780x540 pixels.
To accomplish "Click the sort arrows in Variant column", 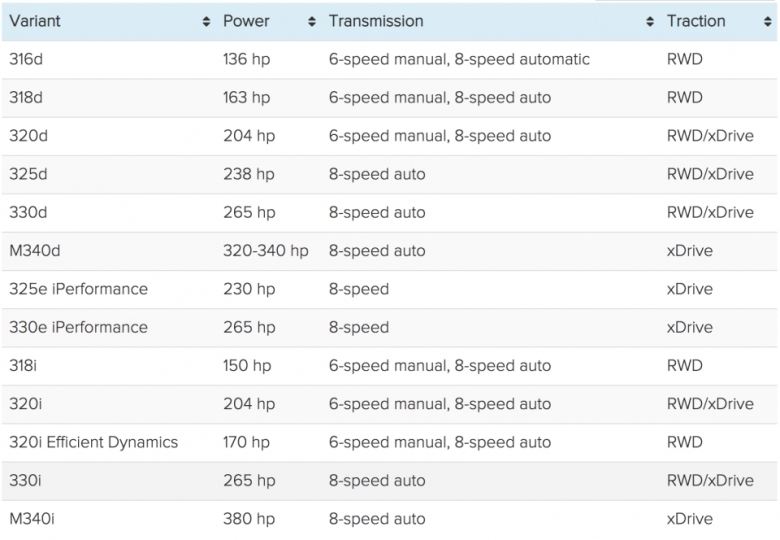I will [206, 22].
